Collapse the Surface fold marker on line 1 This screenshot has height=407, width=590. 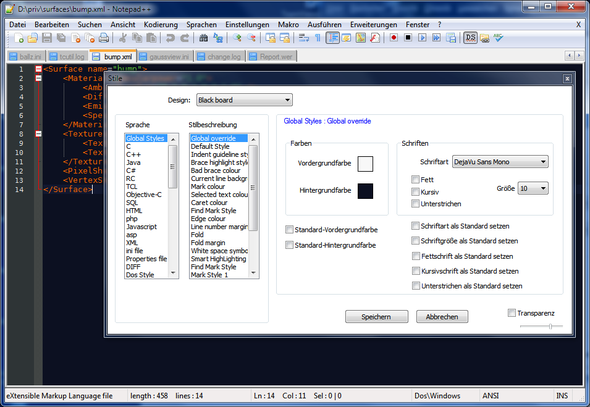38,69
